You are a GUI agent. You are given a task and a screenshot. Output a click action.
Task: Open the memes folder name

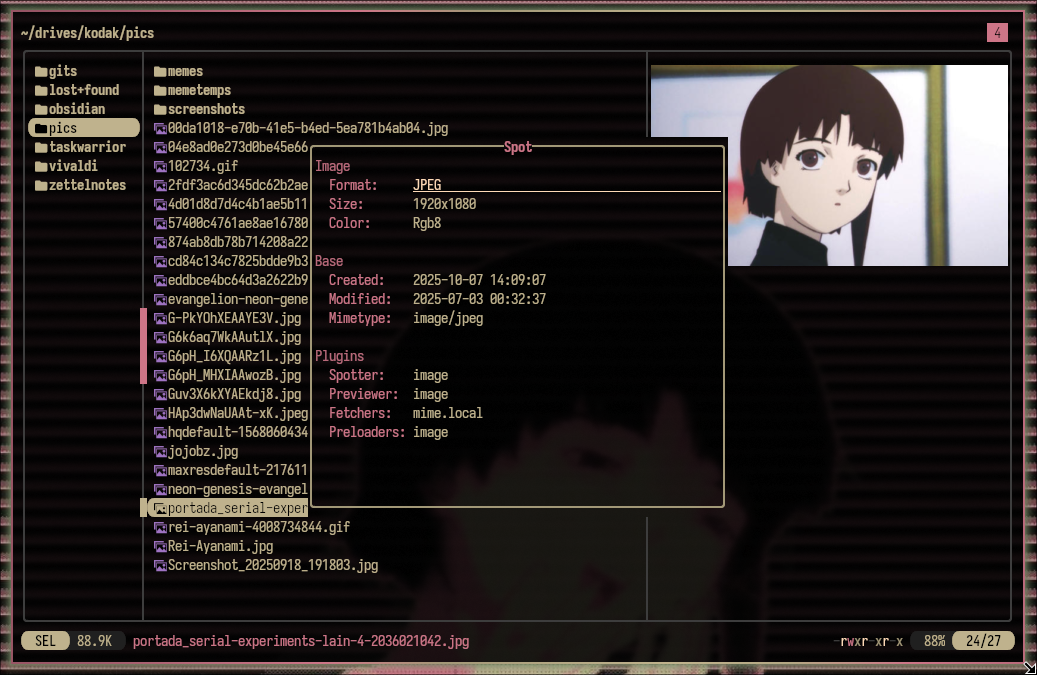[185, 71]
